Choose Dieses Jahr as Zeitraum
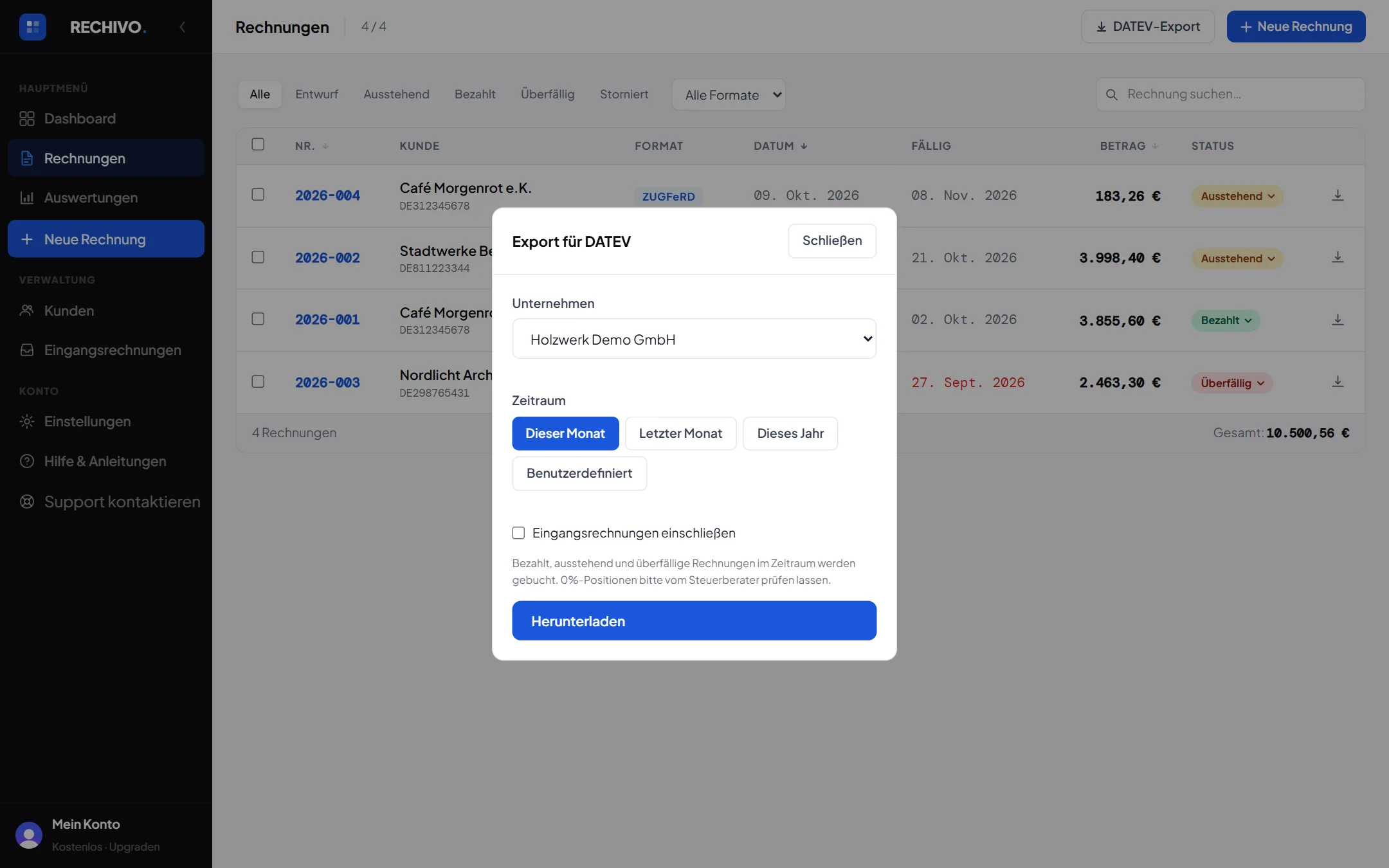Viewport: 1389px width, 868px height. [x=790, y=433]
